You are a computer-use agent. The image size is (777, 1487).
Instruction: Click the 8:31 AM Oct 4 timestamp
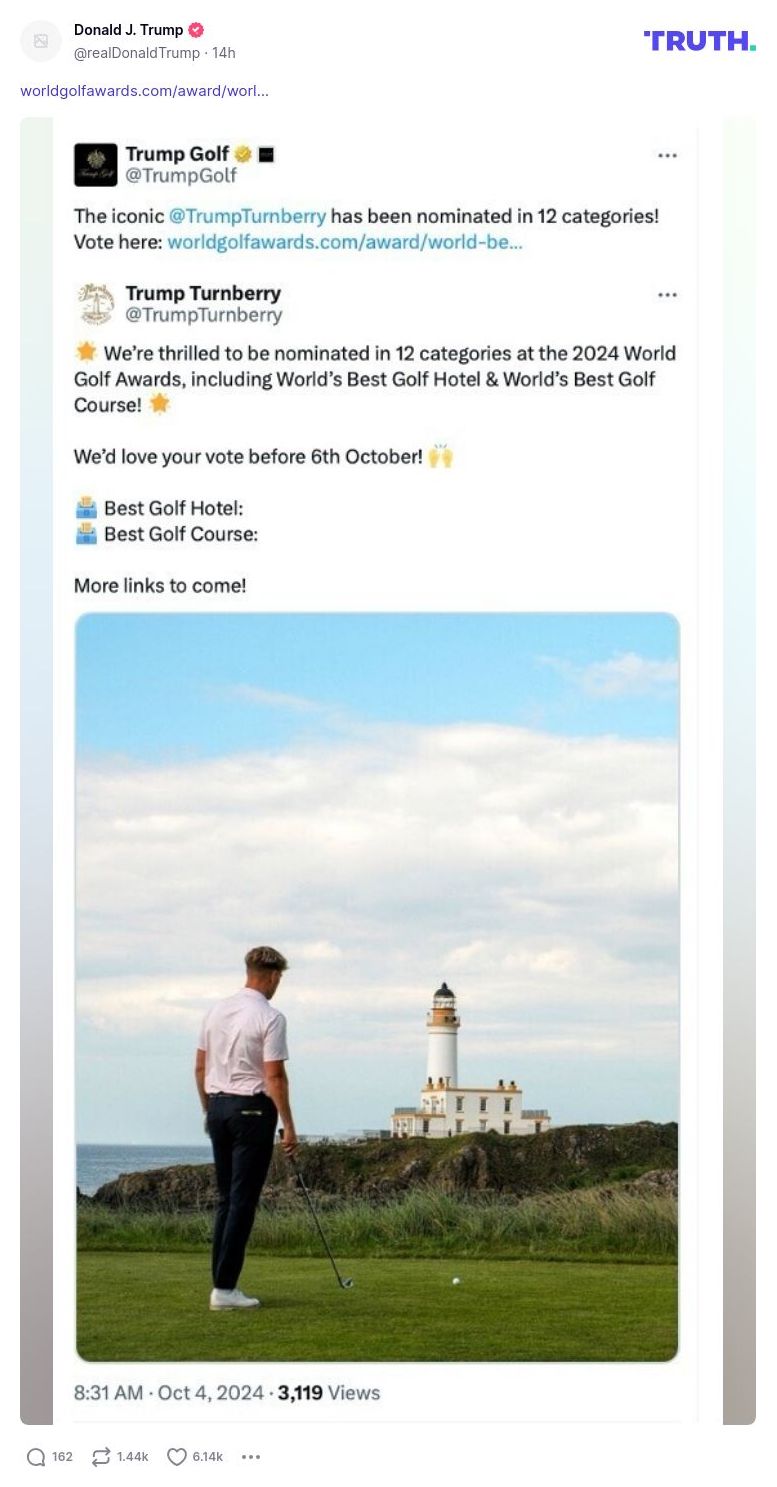[169, 1392]
